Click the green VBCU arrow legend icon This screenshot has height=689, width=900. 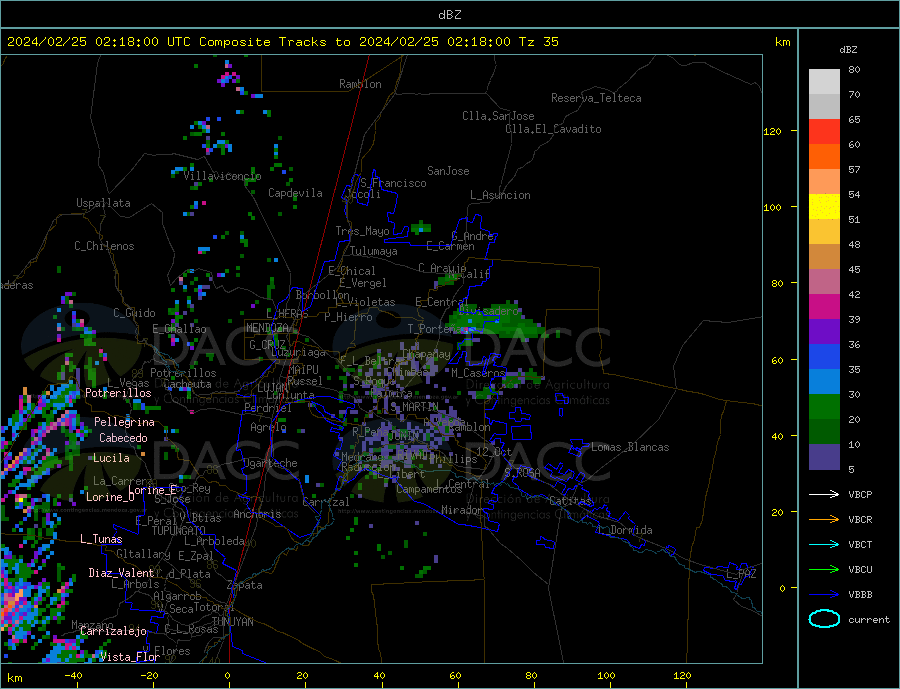(824, 570)
